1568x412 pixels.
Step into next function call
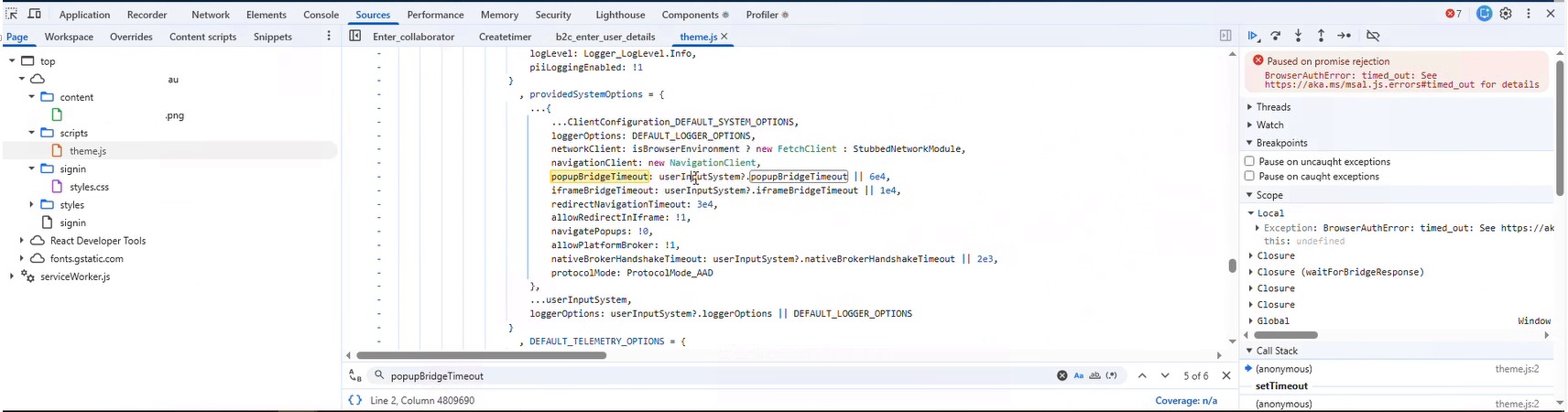(1299, 36)
